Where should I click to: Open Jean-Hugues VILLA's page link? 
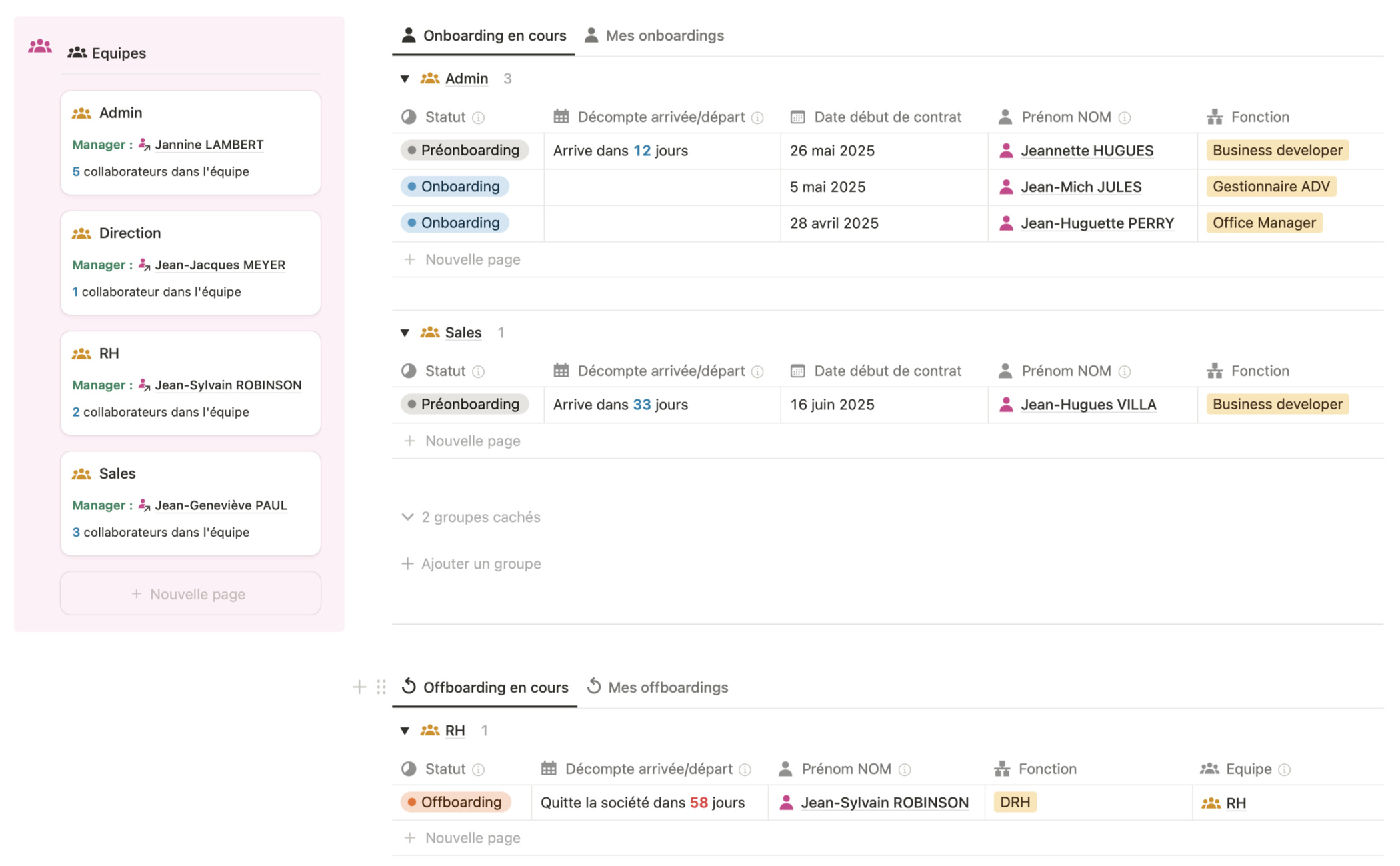(1088, 405)
